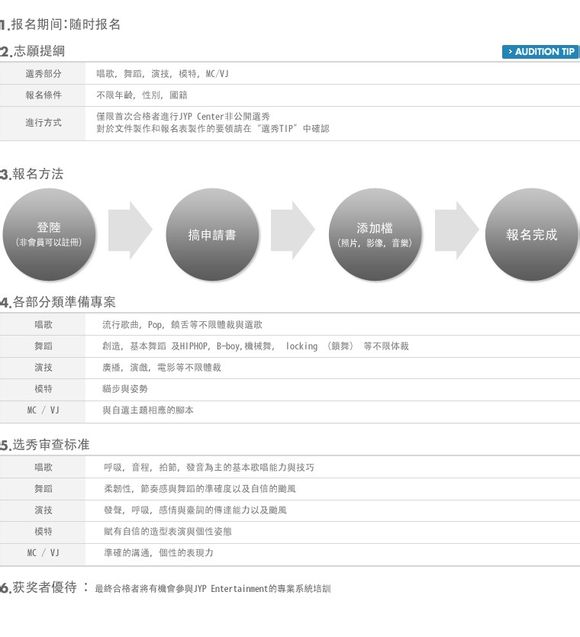Click the 發聲, 呼吸, 感情 acting criteria text
This screenshot has width=580, height=637.
(195, 510)
